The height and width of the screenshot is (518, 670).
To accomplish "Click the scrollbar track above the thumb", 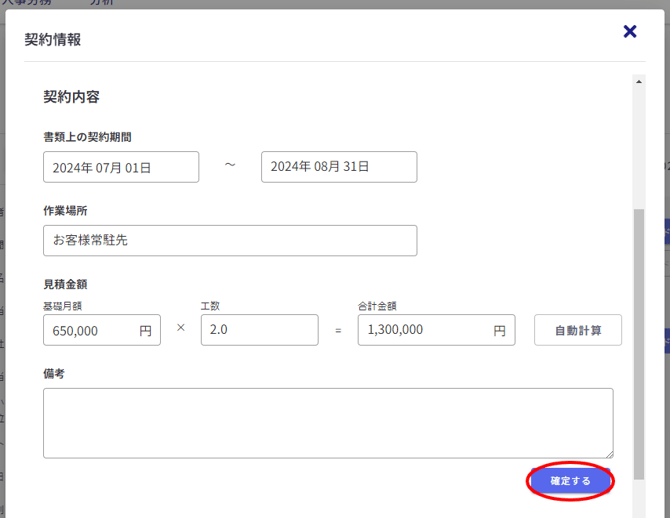I will click(x=639, y=150).
